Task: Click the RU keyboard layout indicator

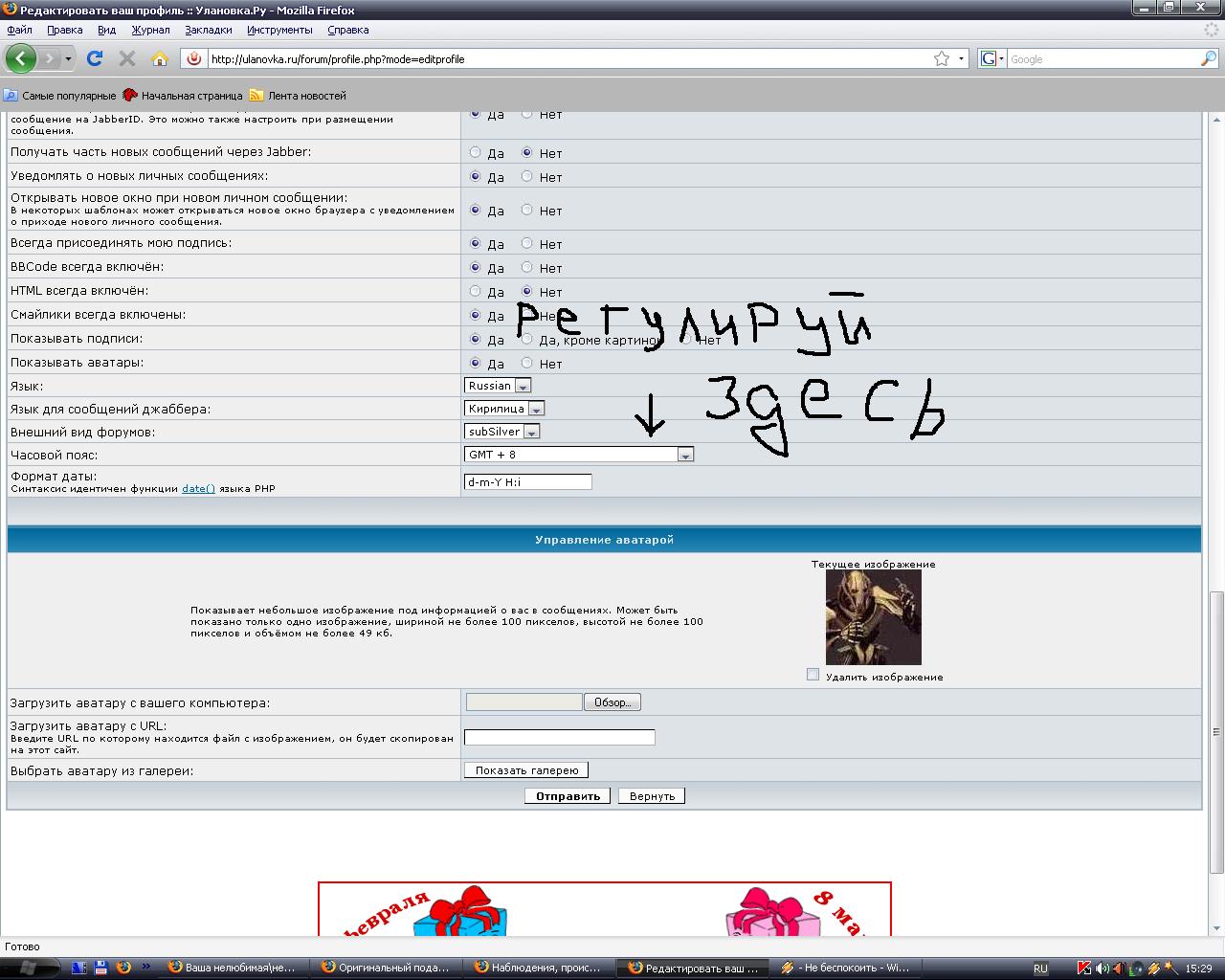Action: tap(1043, 968)
